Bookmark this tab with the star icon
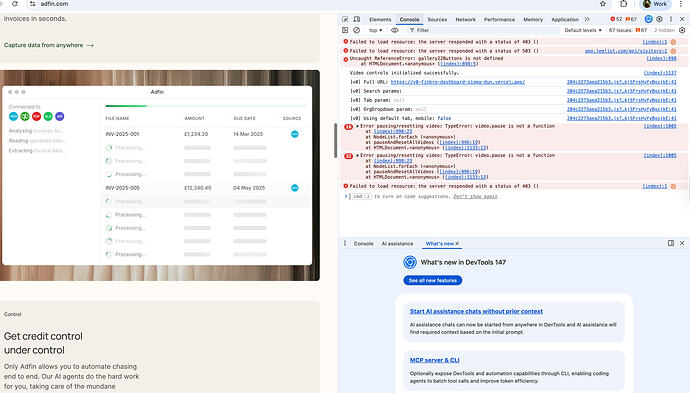 (x=603, y=4)
